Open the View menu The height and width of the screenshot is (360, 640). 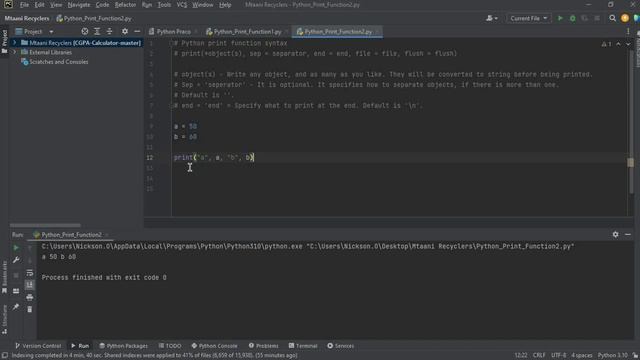(56, 5)
